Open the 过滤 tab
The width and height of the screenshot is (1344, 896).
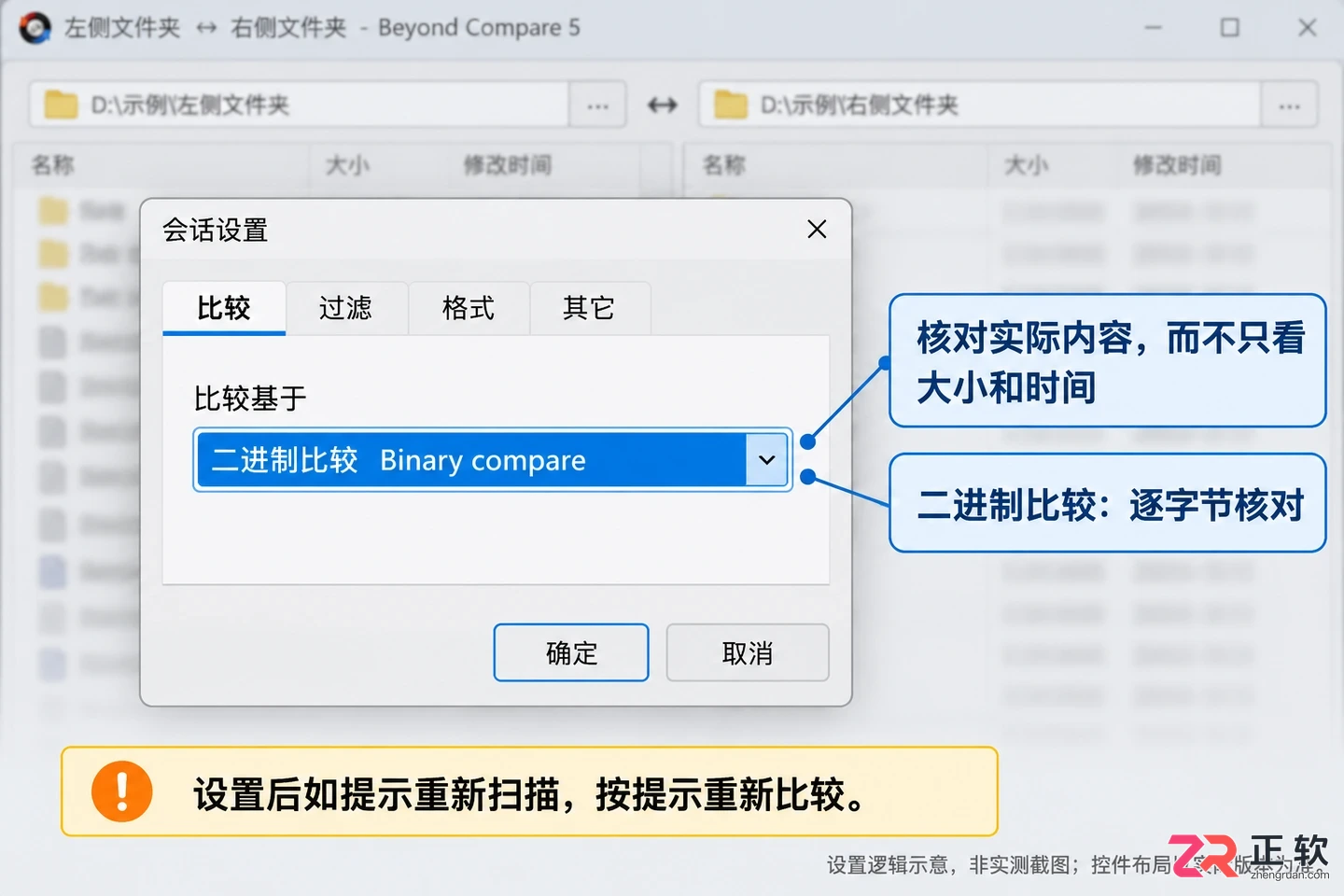coord(346,308)
